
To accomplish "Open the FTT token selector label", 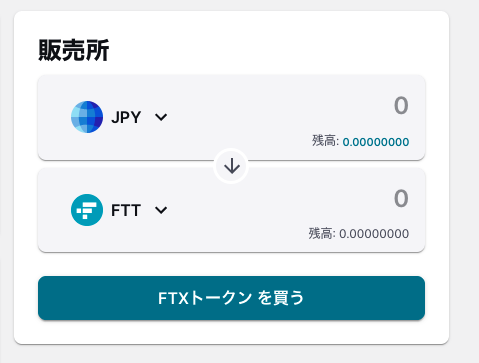I will pyautogui.click(x=126, y=210).
